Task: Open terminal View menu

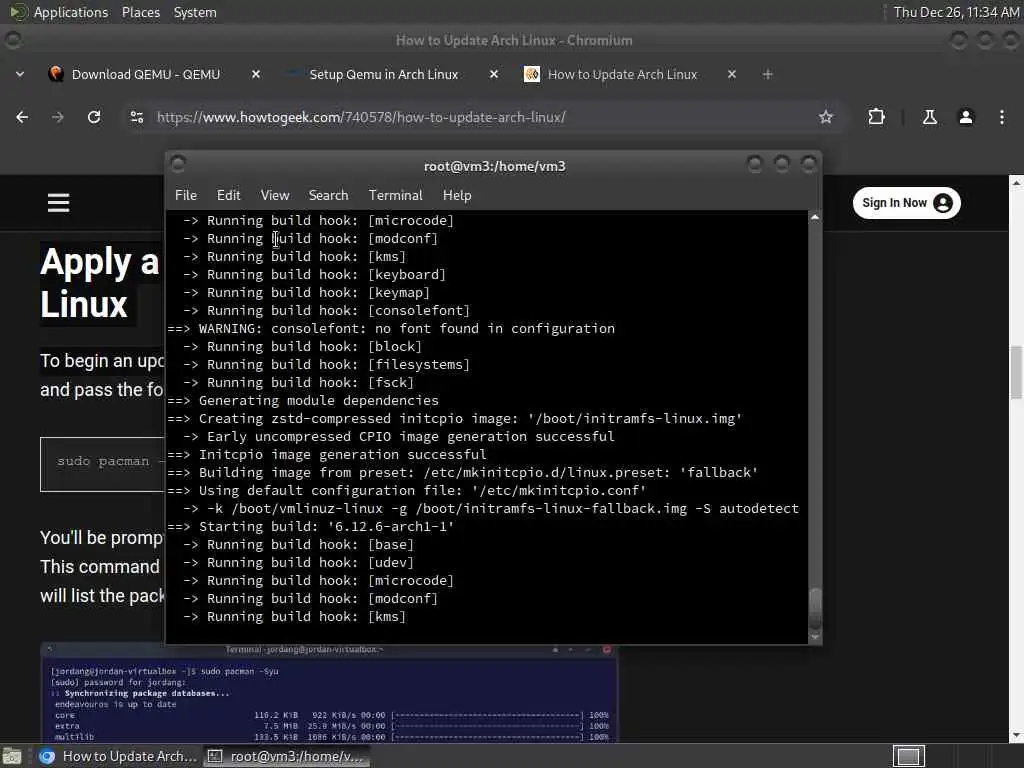Action: (x=275, y=195)
